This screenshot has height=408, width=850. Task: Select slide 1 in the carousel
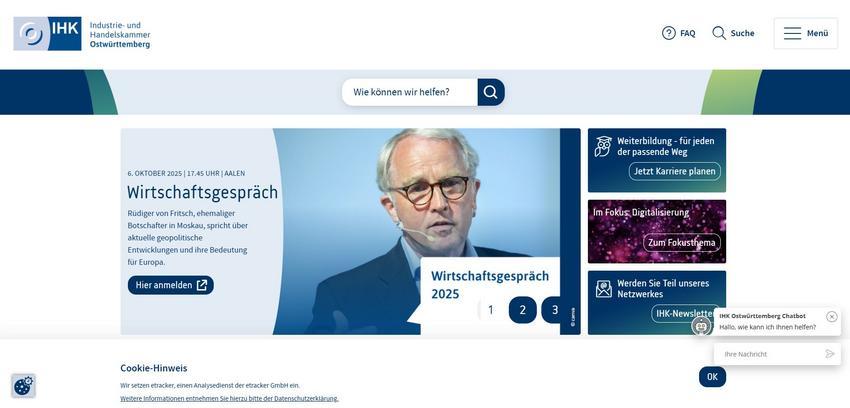tap(491, 310)
